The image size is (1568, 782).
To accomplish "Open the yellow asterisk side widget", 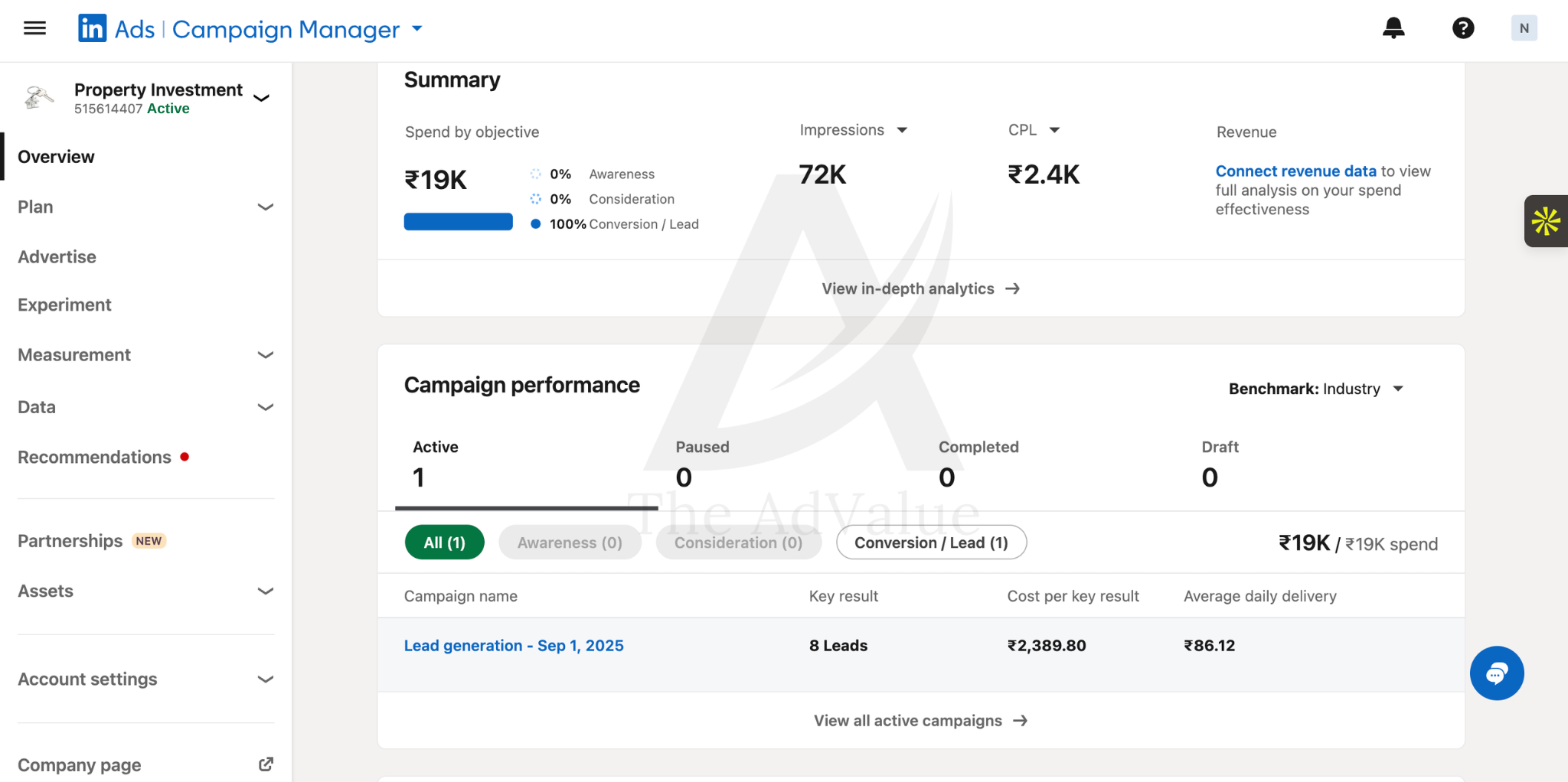I will point(1546,221).
